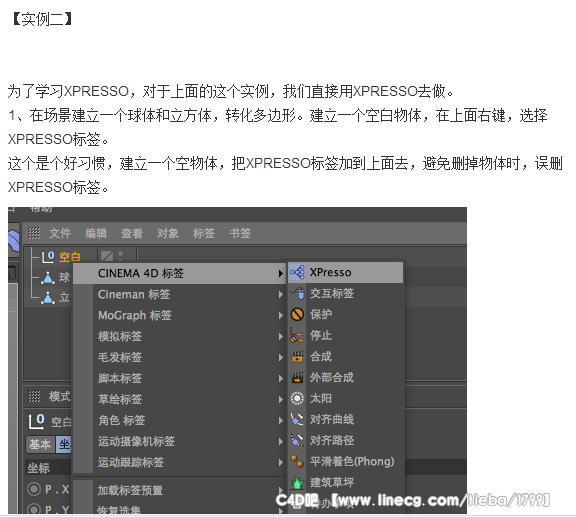Choose 对齐曲线 from the tag submenu

tap(345, 419)
